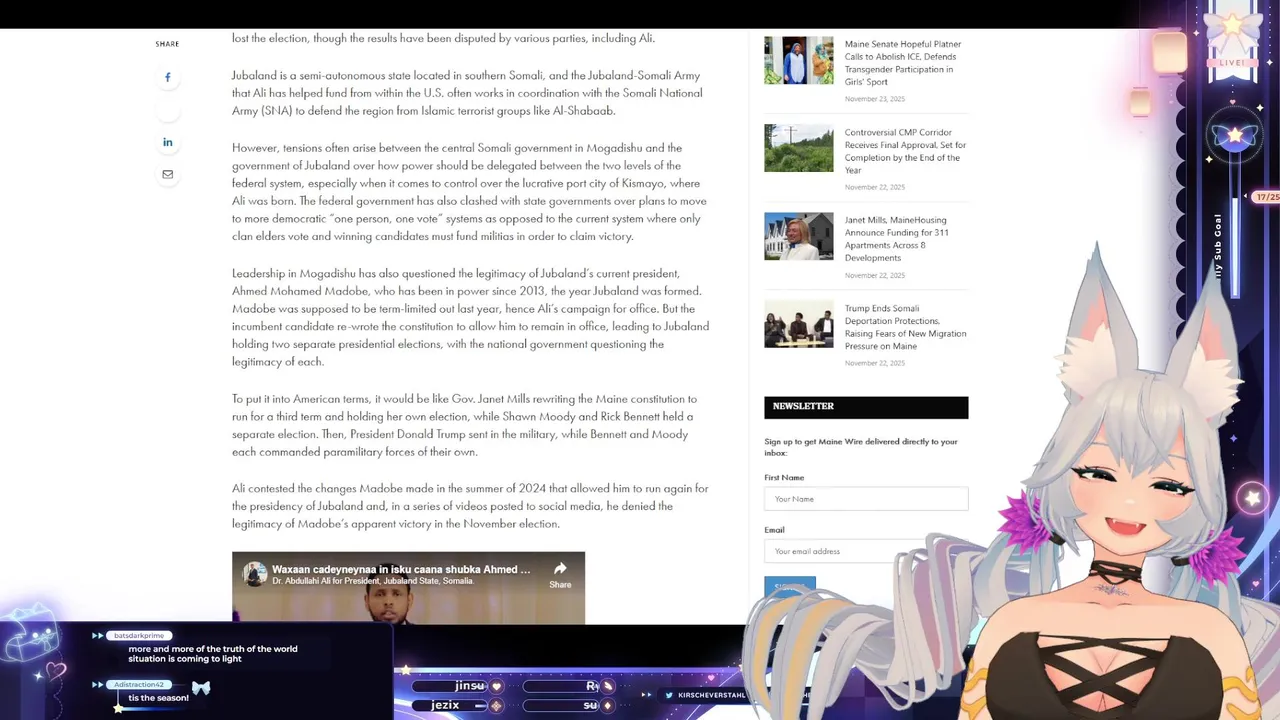This screenshot has height=720, width=1280.
Task: Click chat username Adistraction42
Action: [x=139, y=685]
